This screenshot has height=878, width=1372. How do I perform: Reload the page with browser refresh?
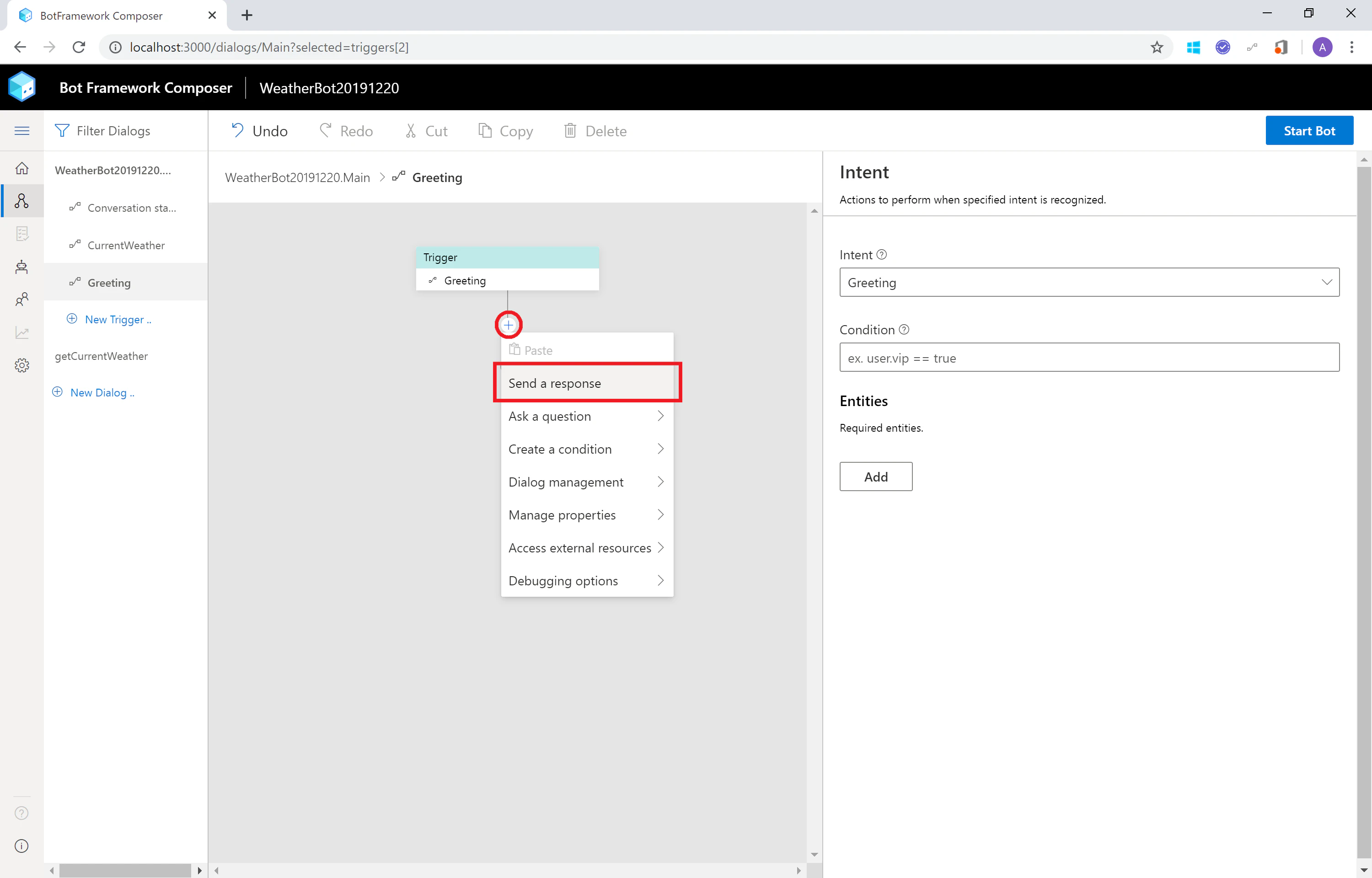pyautogui.click(x=79, y=47)
